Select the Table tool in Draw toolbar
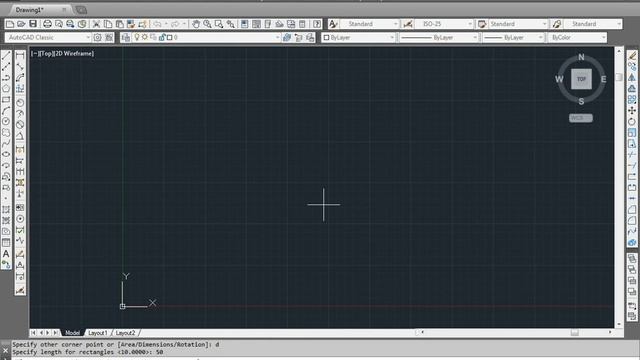The width and height of the screenshot is (640, 360). click(x=6, y=243)
